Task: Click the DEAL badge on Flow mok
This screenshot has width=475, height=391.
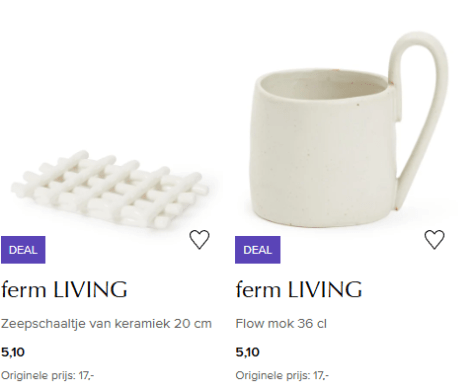Action: coord(257,250)
